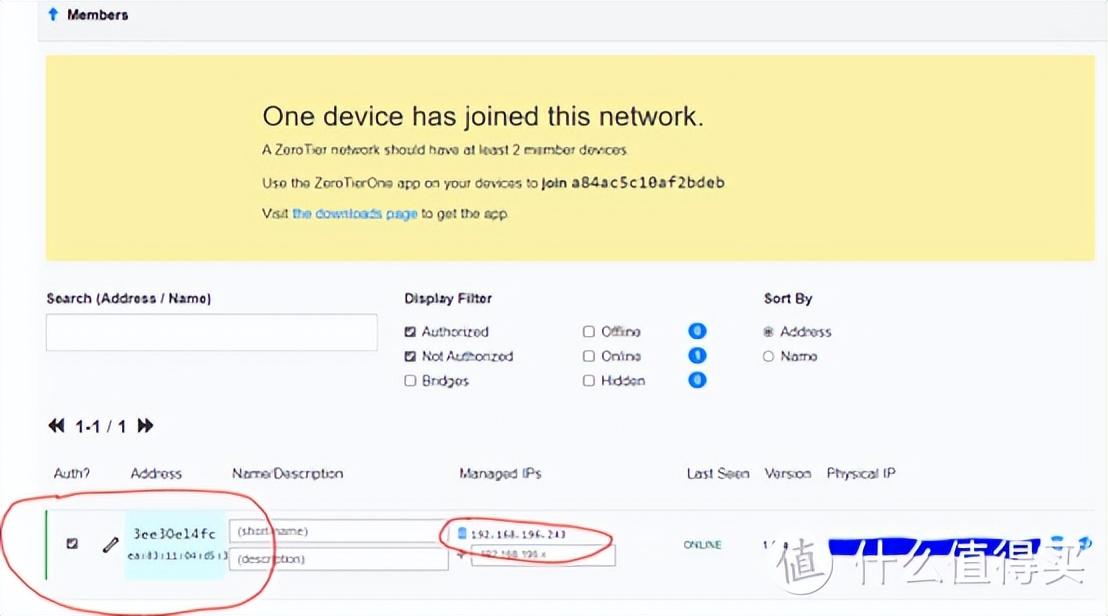
Task: Click the ONLINE status text
Action: tap(702, 545)
